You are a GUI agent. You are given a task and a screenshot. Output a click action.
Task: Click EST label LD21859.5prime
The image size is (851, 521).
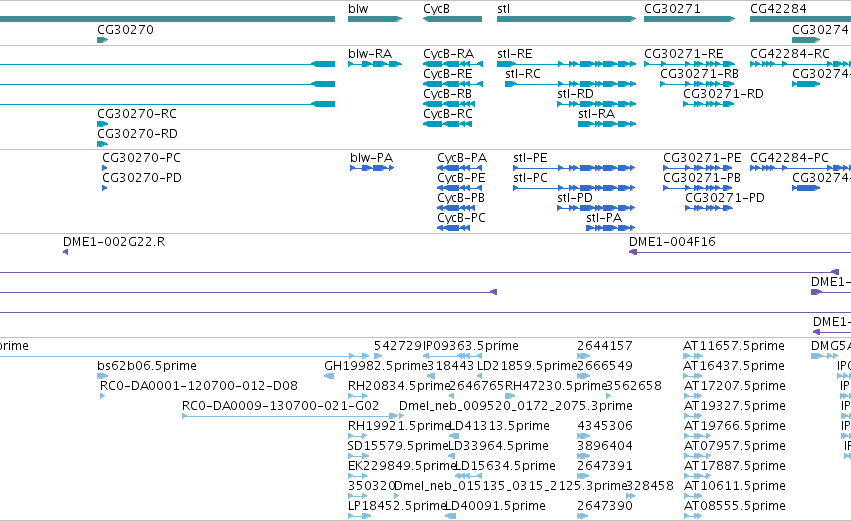tap(527, 366)
